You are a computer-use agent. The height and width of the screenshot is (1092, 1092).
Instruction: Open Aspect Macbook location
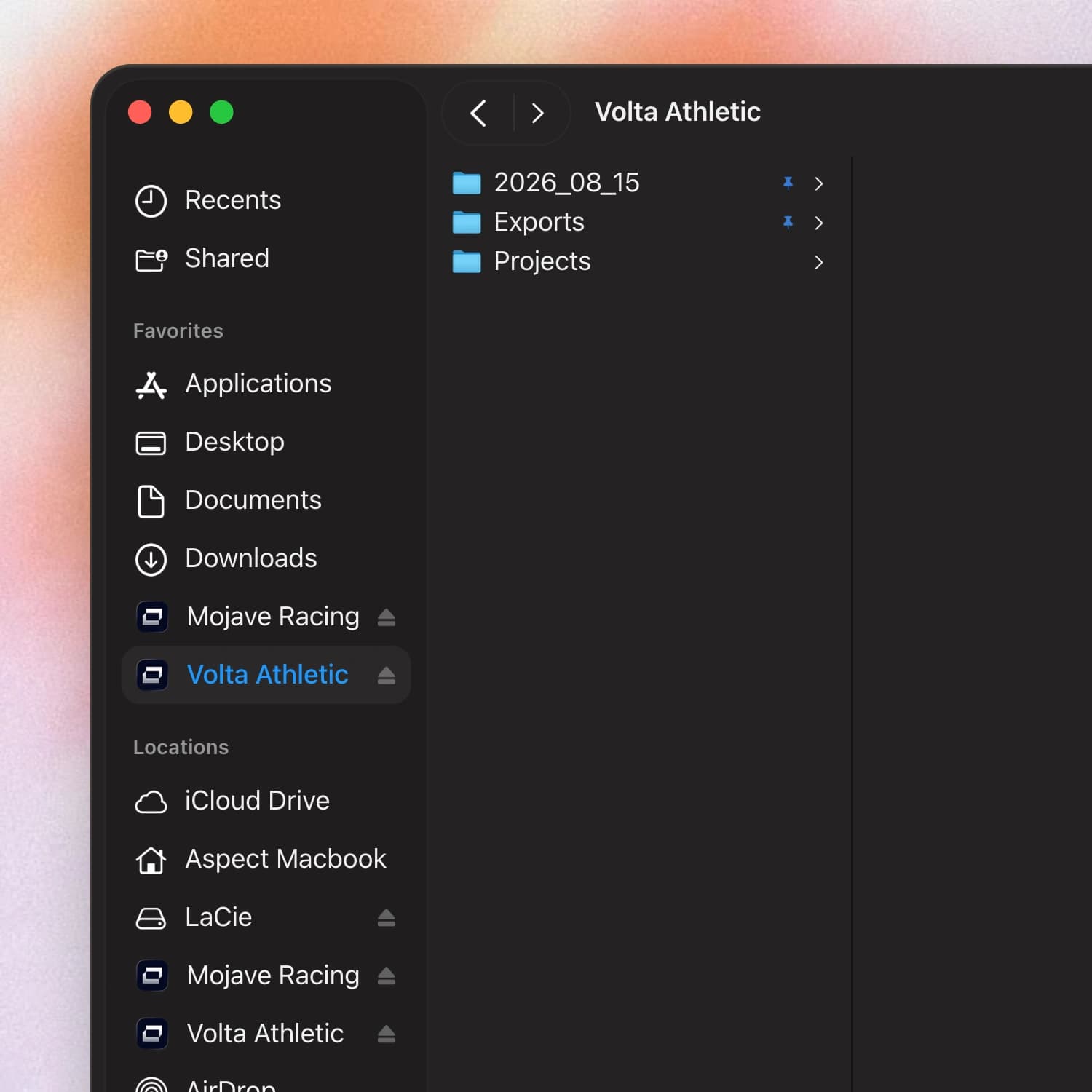coord(266,859)
